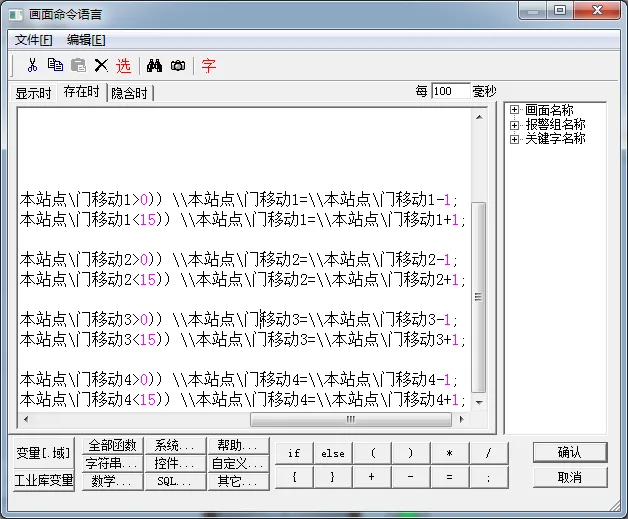Select the 报警组名称 tree label

555,124
